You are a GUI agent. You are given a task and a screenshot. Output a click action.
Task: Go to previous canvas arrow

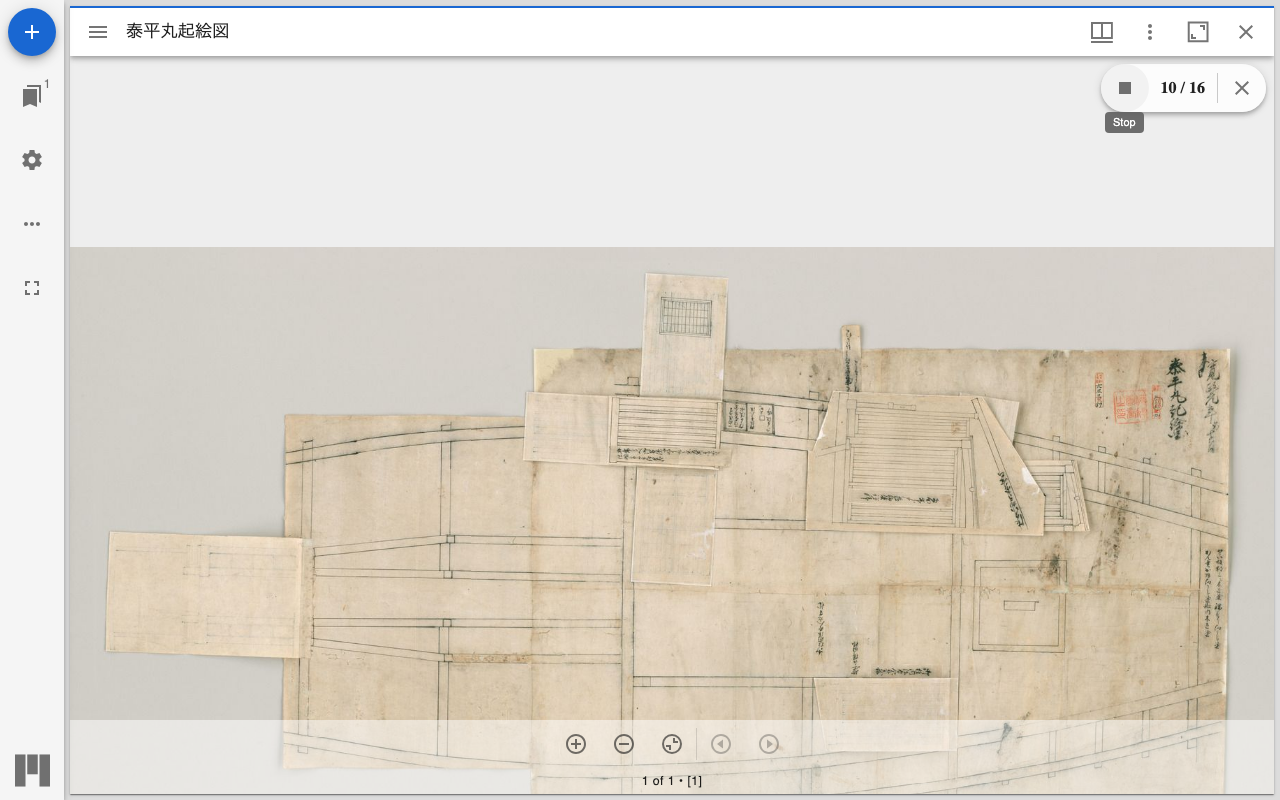(721, 744)
